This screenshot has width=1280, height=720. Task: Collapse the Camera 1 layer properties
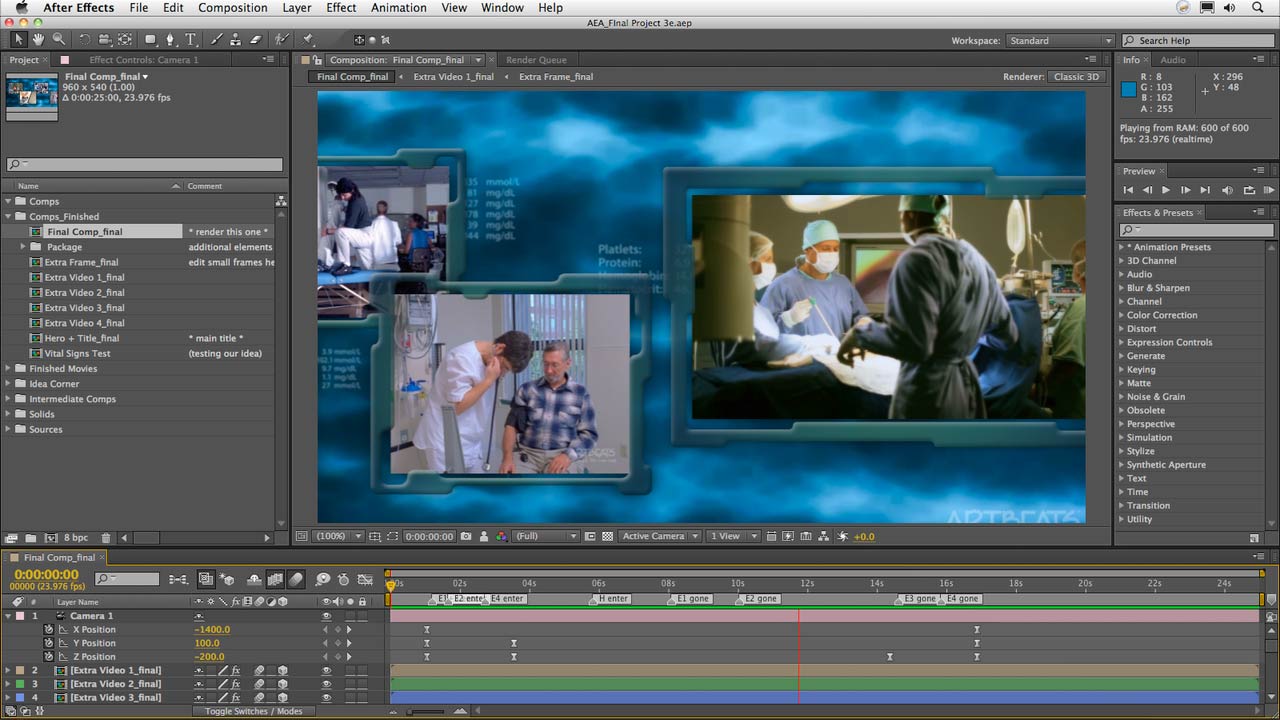pyautogui.click(x=8, y=616)
